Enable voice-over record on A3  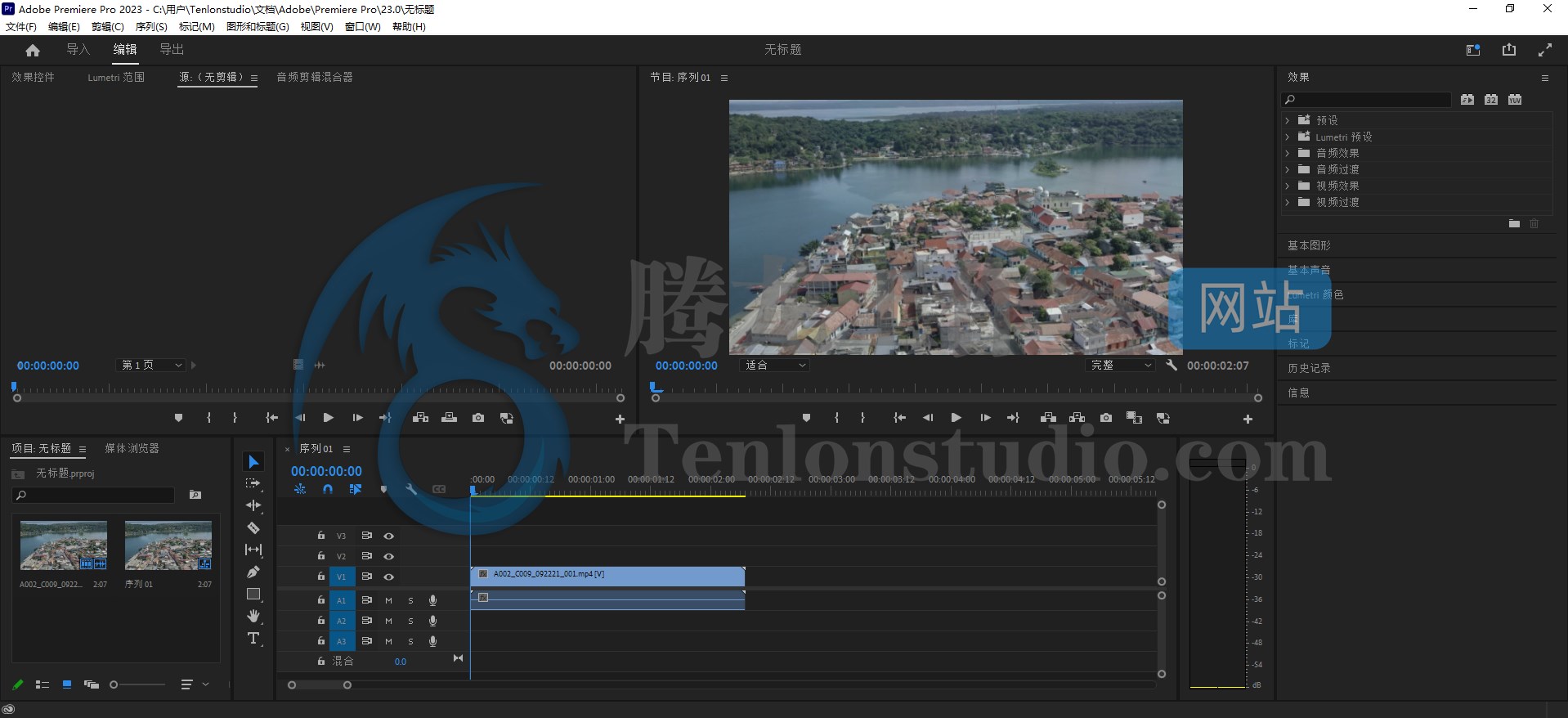(x=432, y=641)
